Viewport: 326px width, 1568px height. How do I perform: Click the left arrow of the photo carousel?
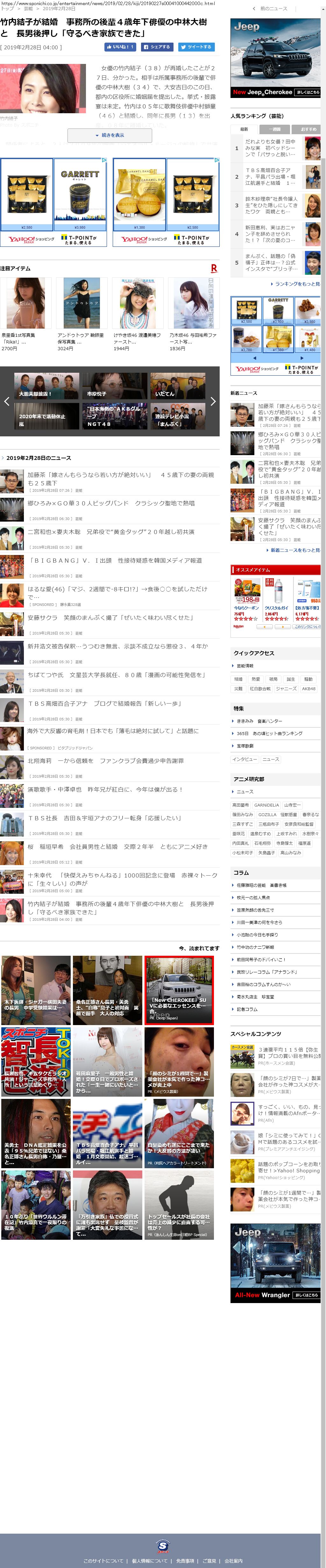(7, 401)
